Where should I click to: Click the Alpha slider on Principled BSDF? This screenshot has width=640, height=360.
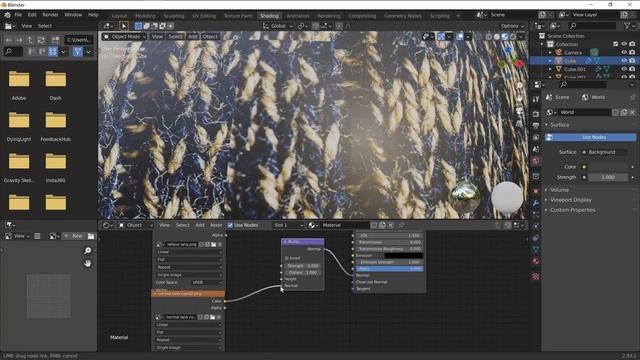pyautogui.click(x=389, y=269)
